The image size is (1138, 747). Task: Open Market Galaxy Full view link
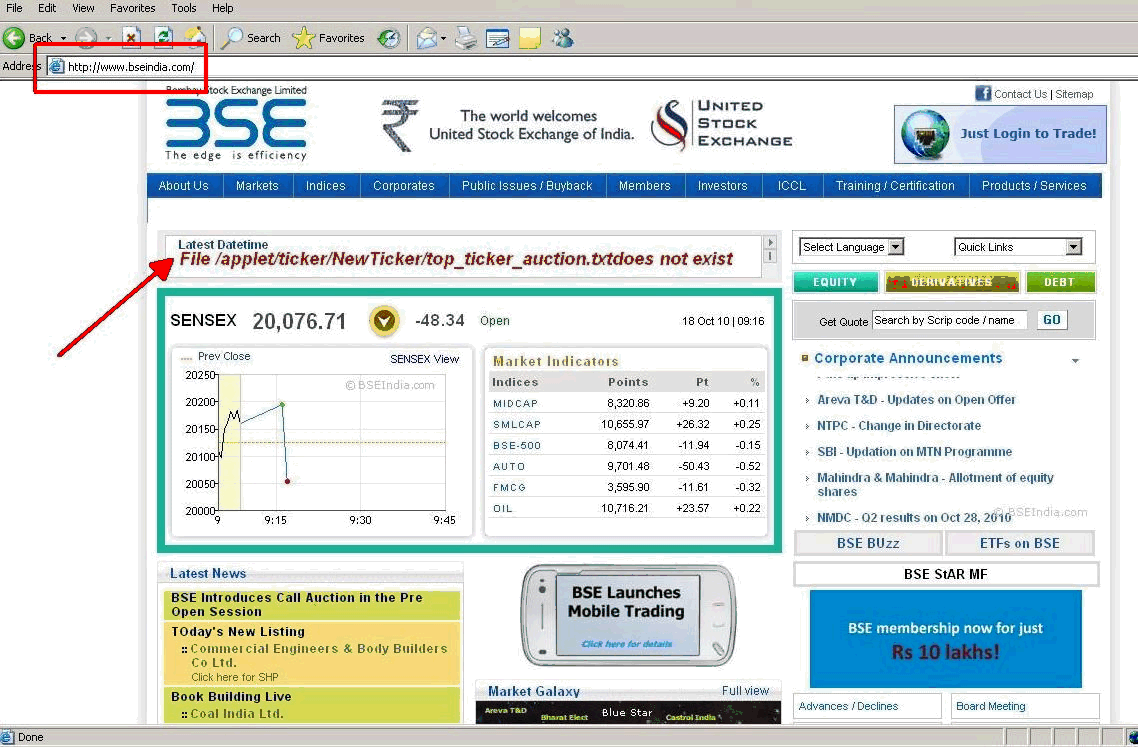click(745, 690)
